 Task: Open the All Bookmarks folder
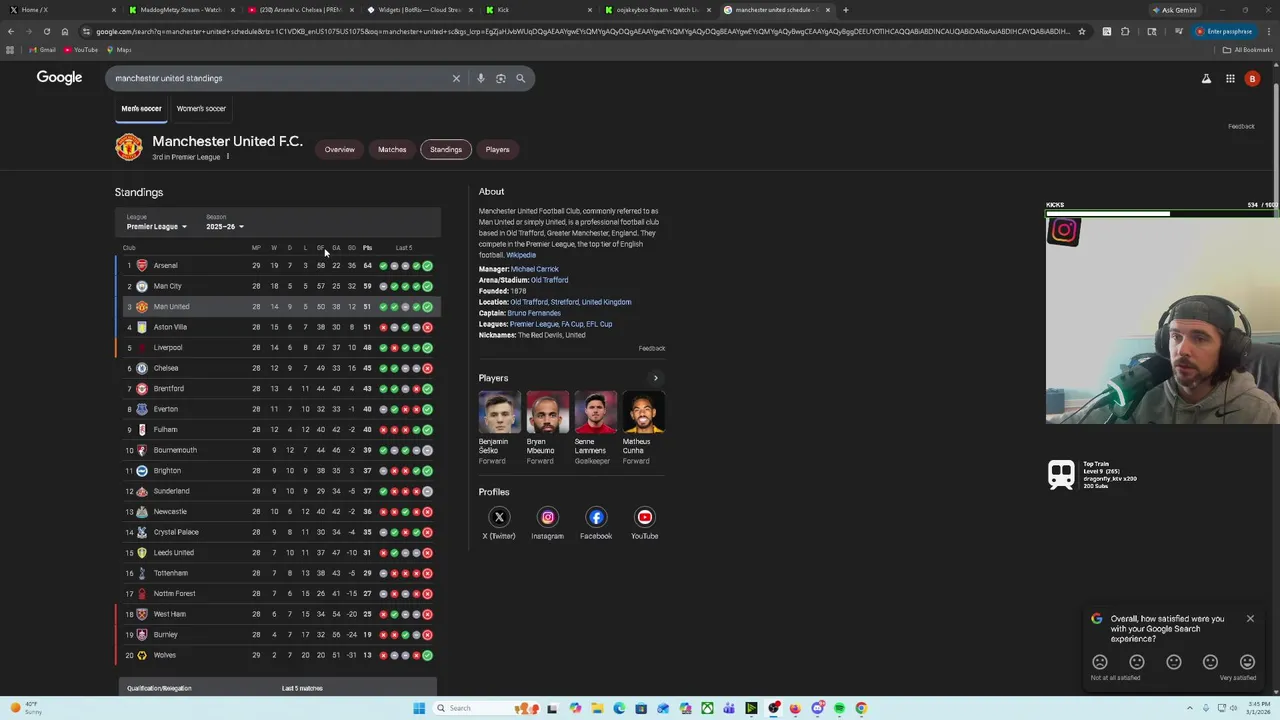[1248, 50]
